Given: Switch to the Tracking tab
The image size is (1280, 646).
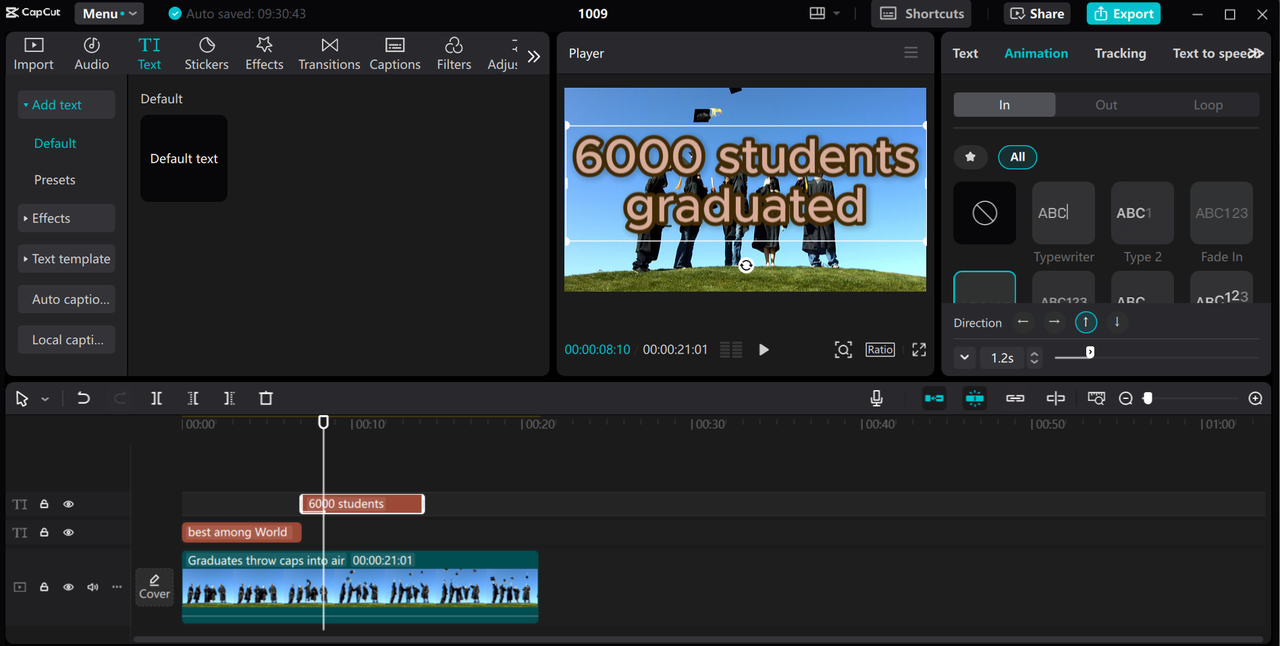Looking at the screenshot, I should 1120,53.
